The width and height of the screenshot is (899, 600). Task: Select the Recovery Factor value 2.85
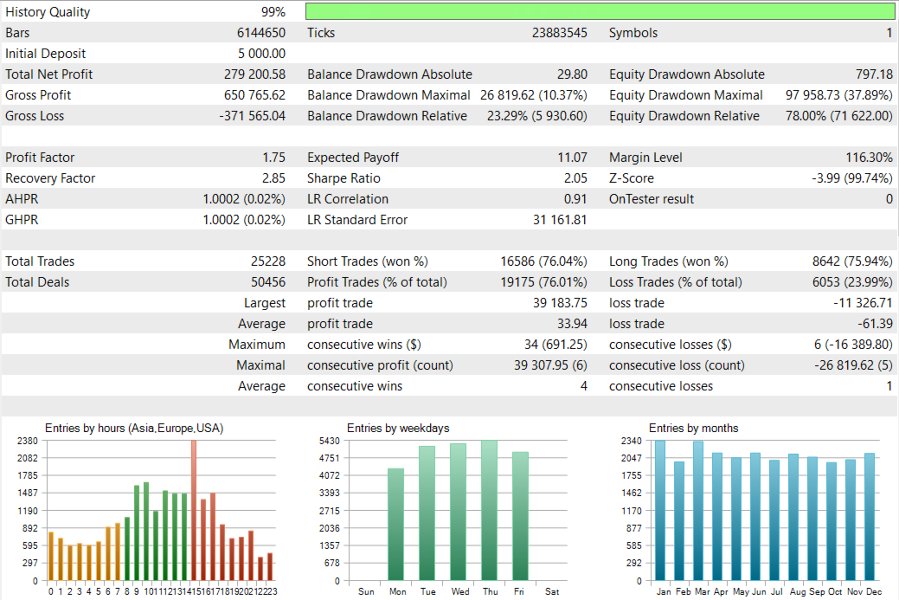point(273,178)
